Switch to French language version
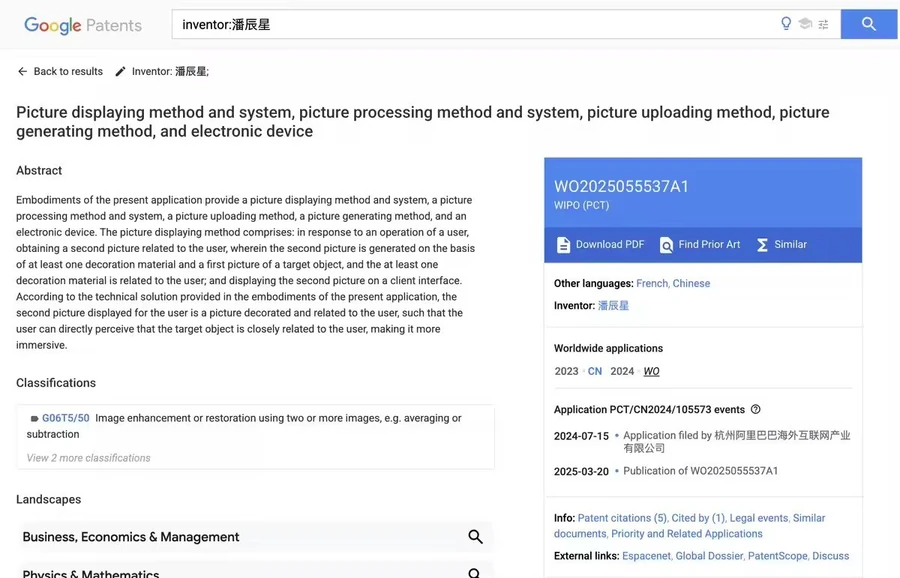The width and height of the screenshot is (900, 578). point(652,284)
